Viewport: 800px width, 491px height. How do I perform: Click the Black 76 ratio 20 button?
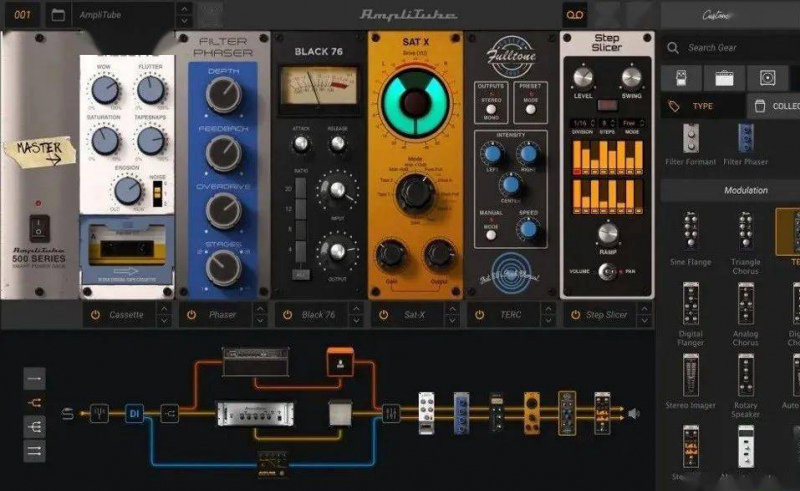302,188
